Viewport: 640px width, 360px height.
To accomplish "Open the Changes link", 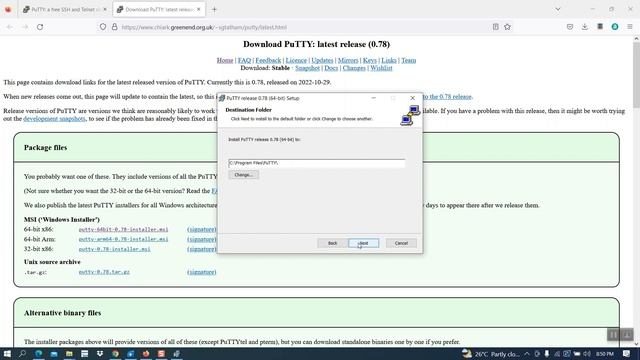I will click(354, 68).
